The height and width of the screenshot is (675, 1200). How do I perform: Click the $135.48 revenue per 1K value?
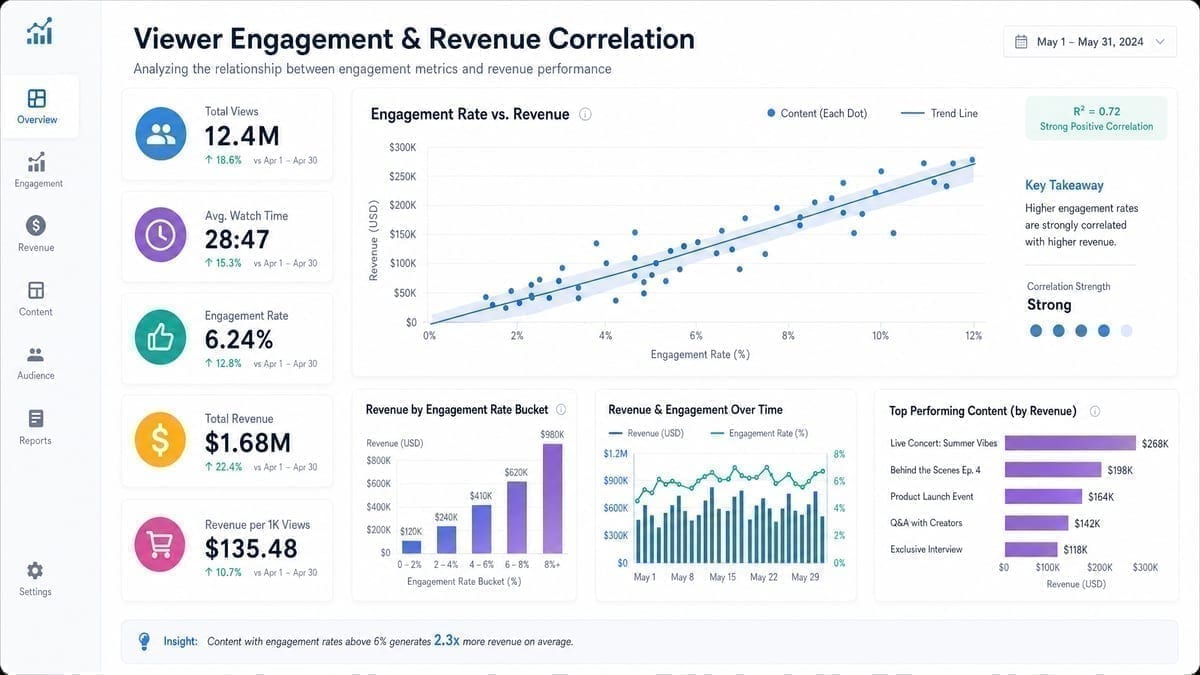[251, 548]
